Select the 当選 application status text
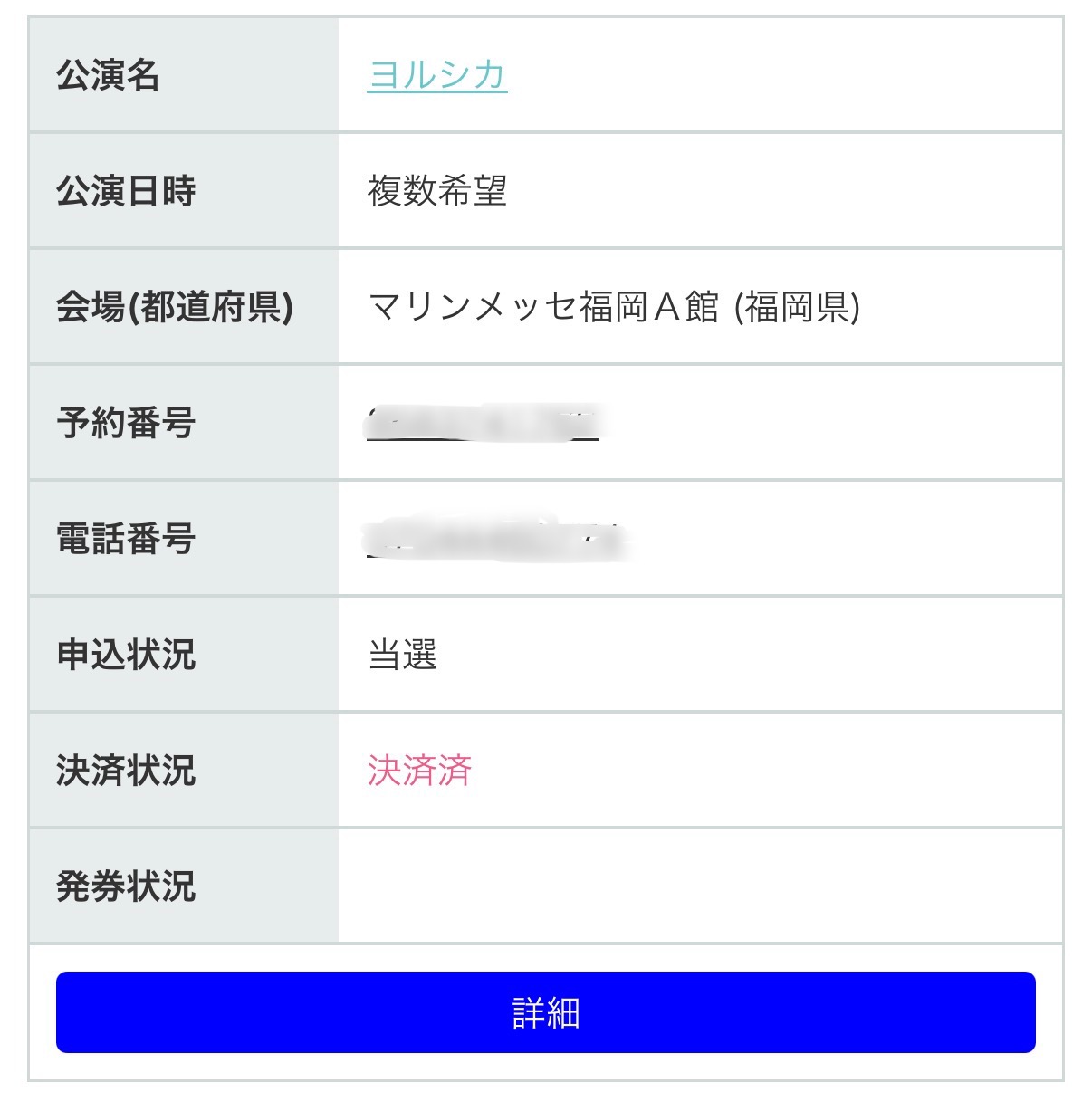Image resolution: width=1092 pixels, height=1102 pixels. [x=402, y=655]
